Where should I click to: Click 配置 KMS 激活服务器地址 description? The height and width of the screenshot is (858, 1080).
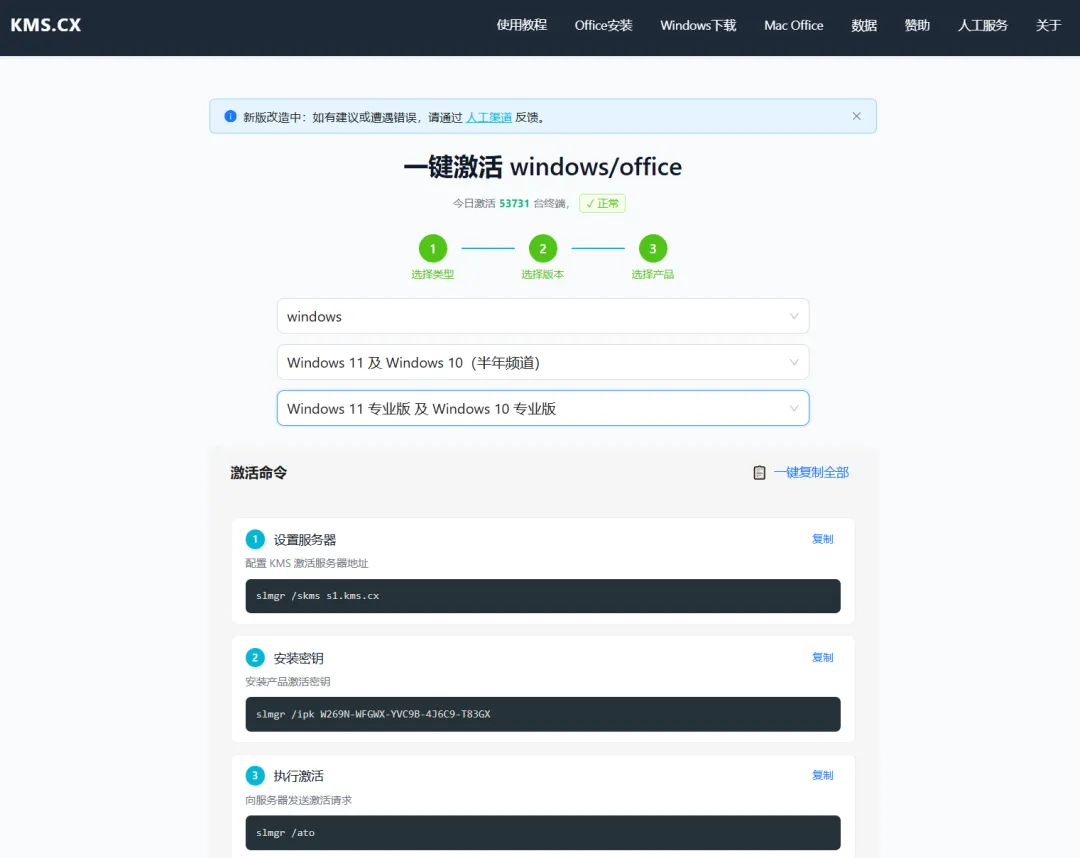[x=307, y=563]
